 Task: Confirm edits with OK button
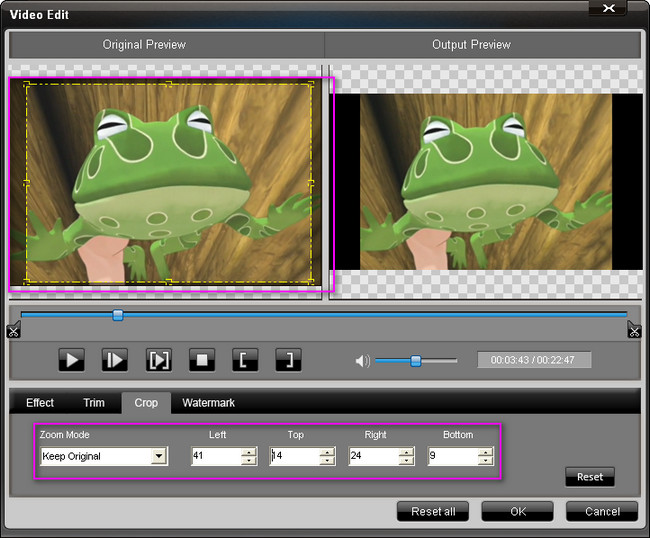[x=518, y=511]
